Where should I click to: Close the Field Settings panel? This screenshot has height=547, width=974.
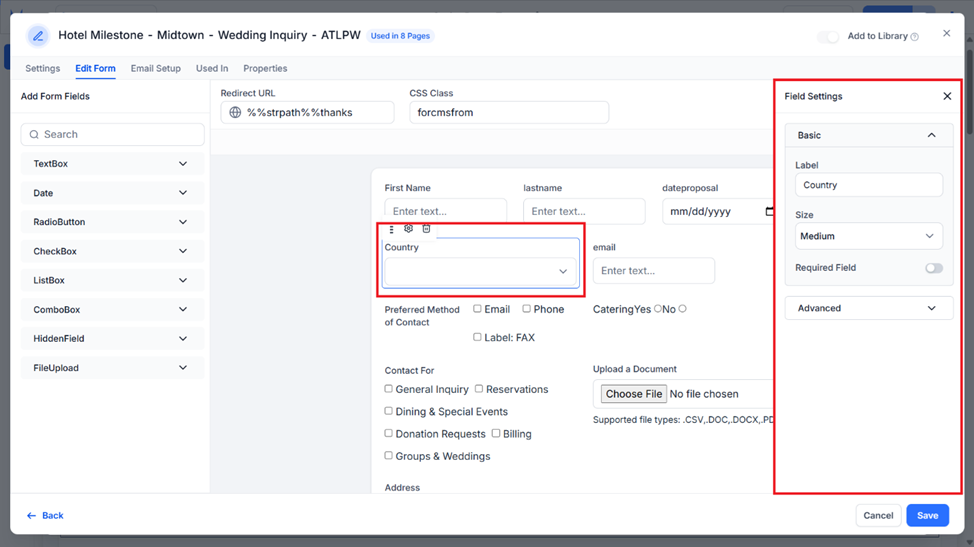point(947,96)
